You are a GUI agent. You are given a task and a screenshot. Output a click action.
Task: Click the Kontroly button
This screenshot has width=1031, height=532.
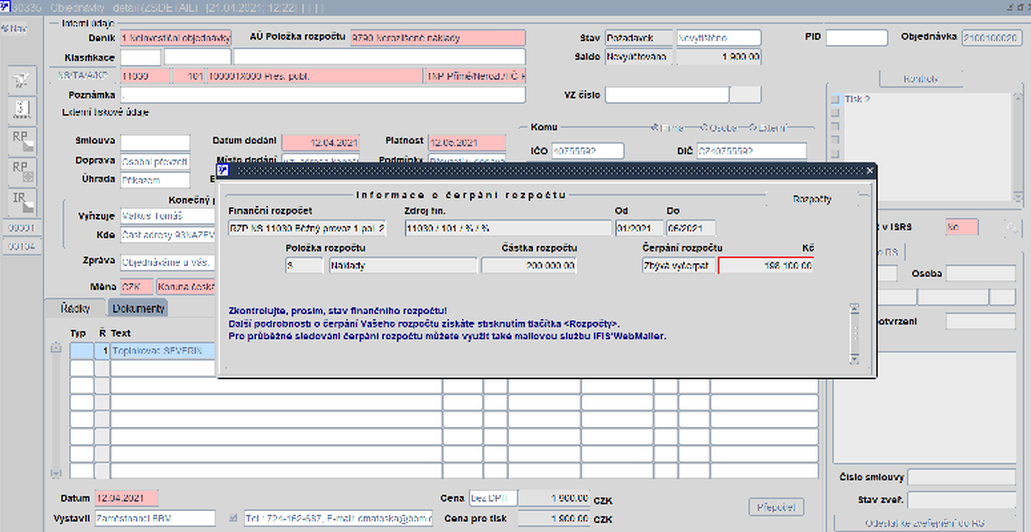pyautogui.click(x=921, y=79)
